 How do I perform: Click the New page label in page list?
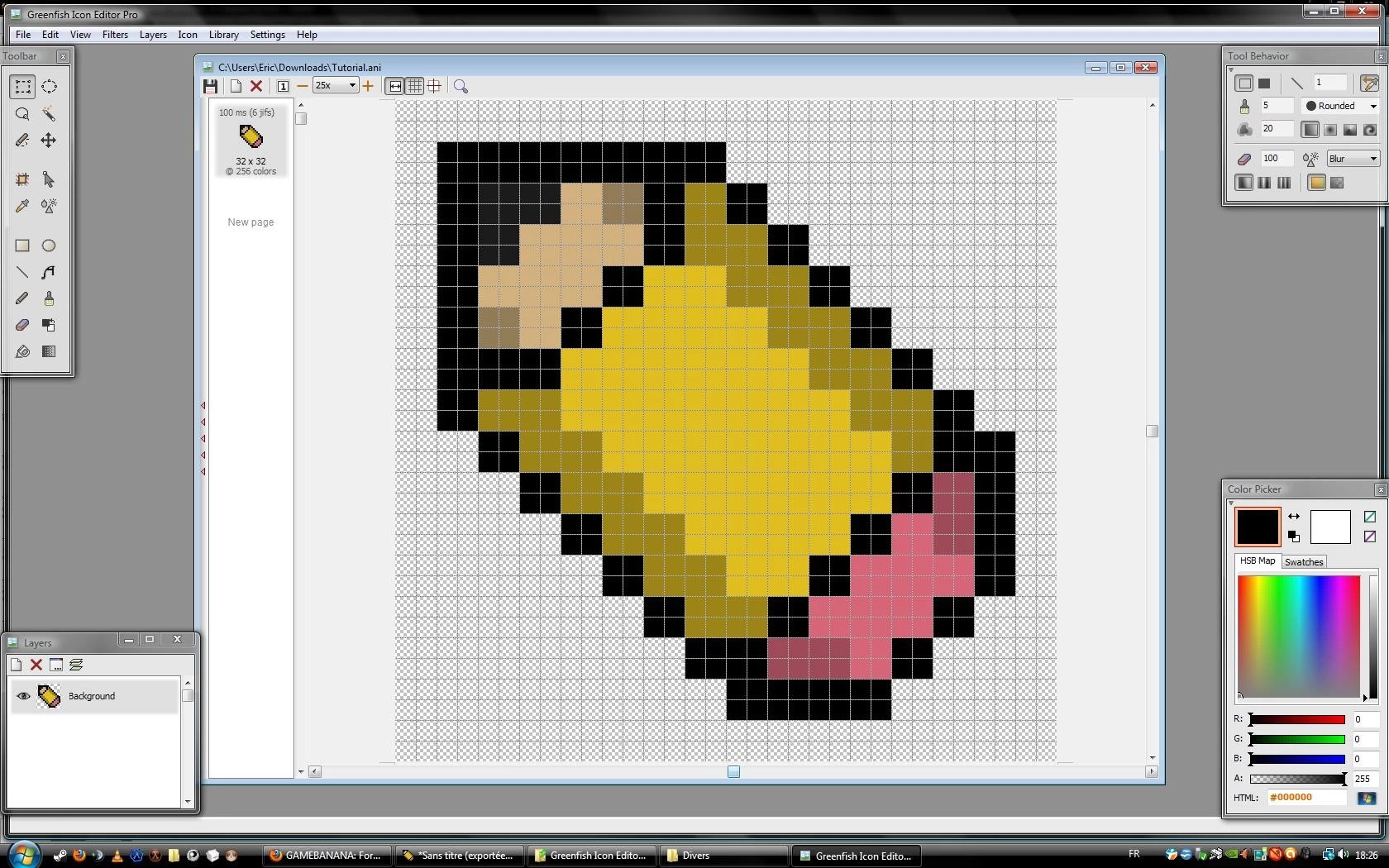point(251,222)
